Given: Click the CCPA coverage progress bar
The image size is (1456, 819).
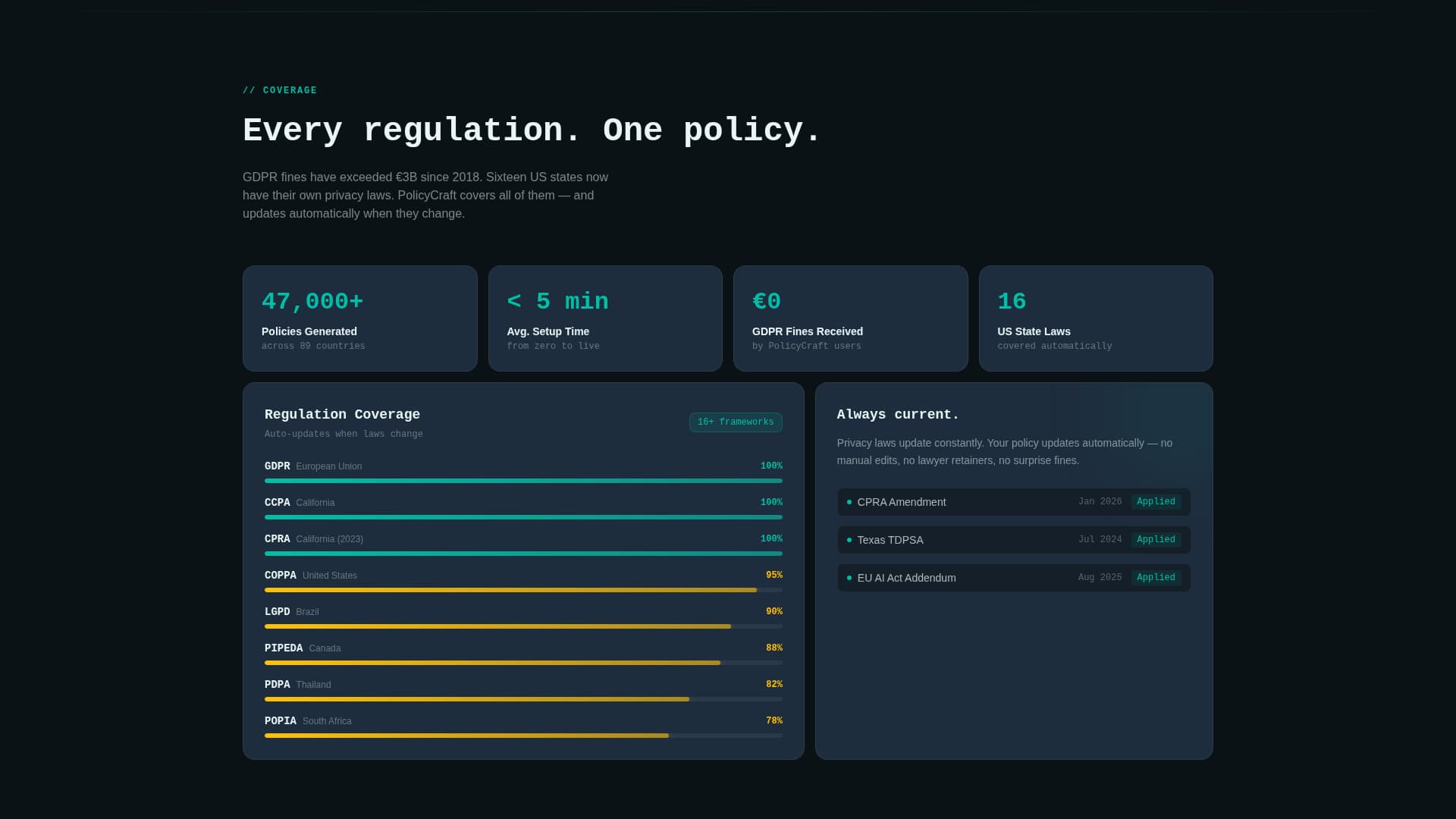Looking at the screenshot, I should click(523, 517).
